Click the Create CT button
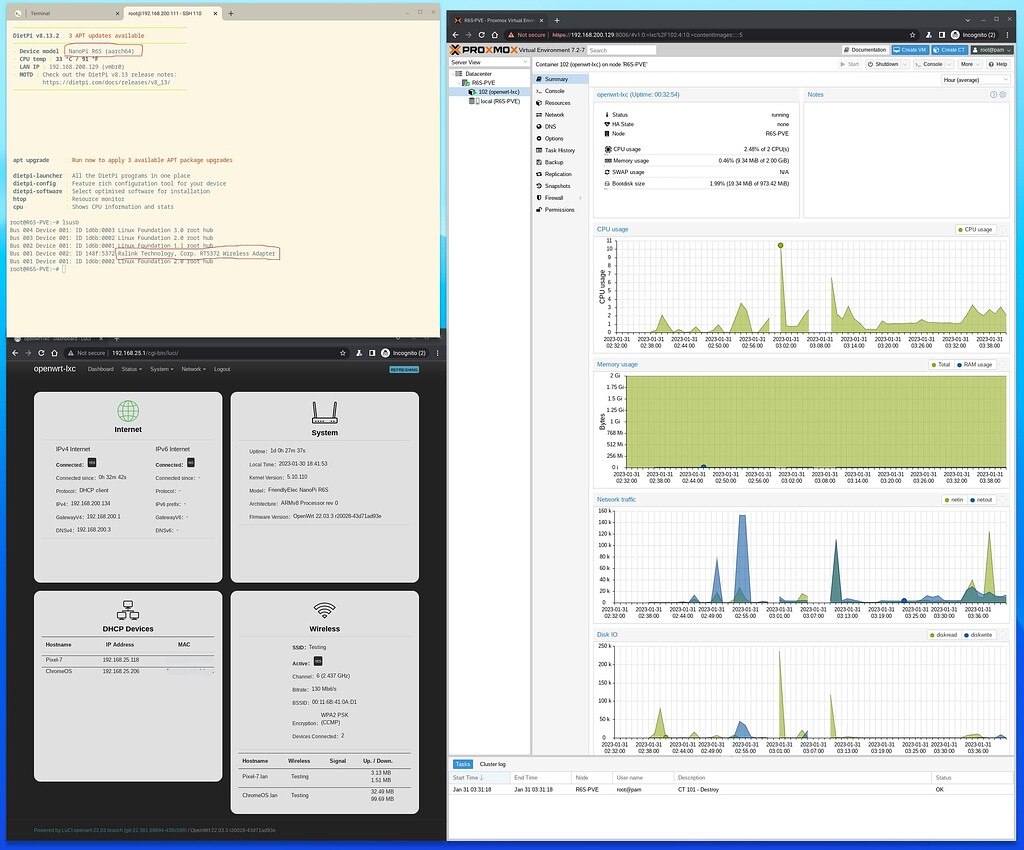This screenshot has width=1024, height=850. coord(948,49)
